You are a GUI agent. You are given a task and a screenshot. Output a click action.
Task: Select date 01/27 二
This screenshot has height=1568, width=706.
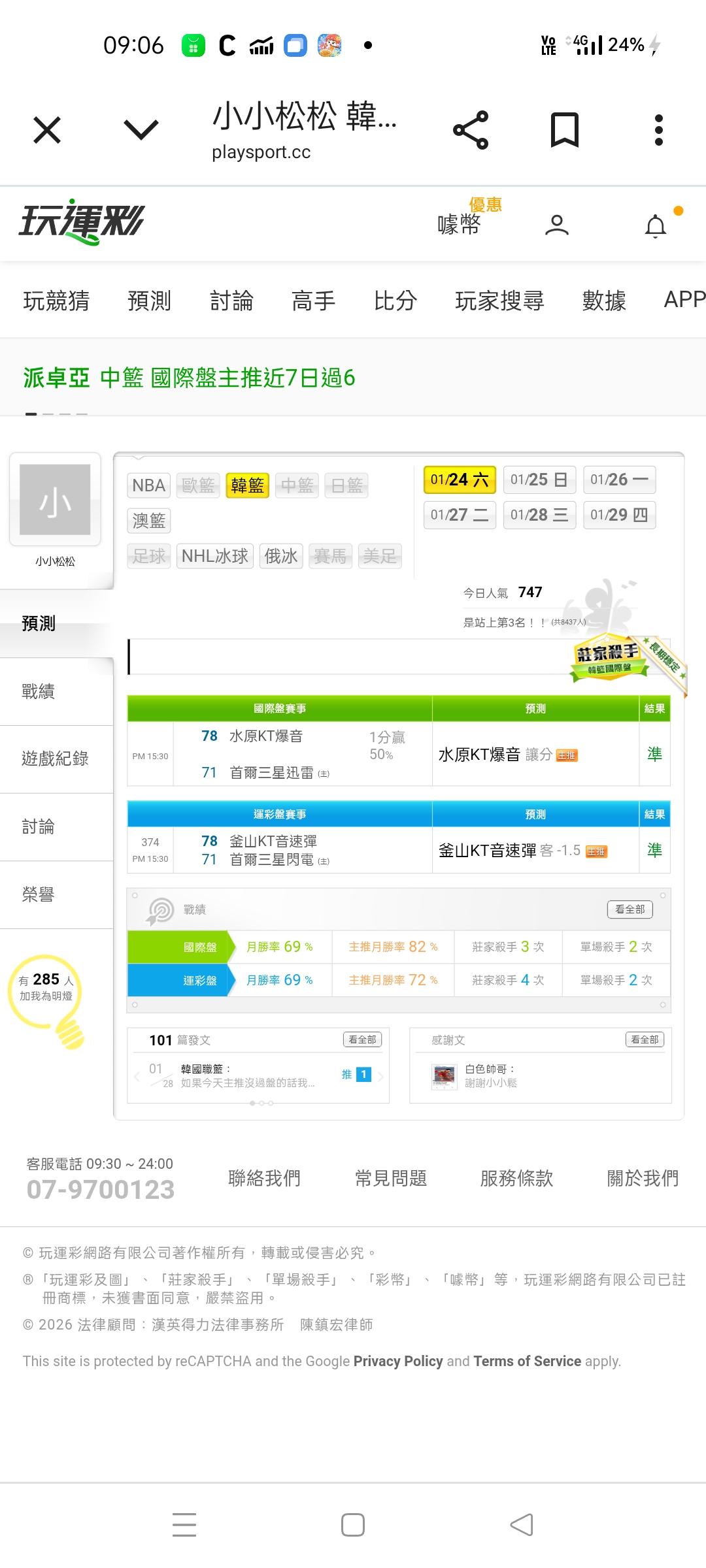tap(460, 515)
